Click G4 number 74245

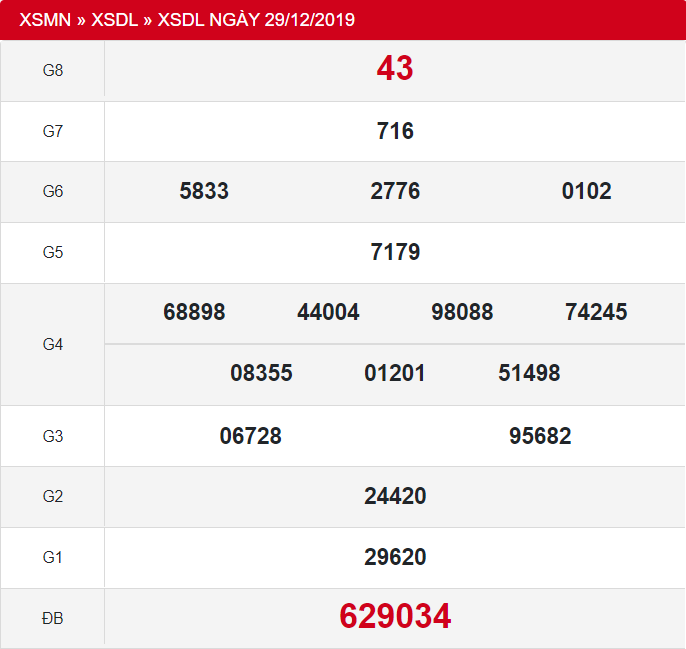click(x=596, y=313)
